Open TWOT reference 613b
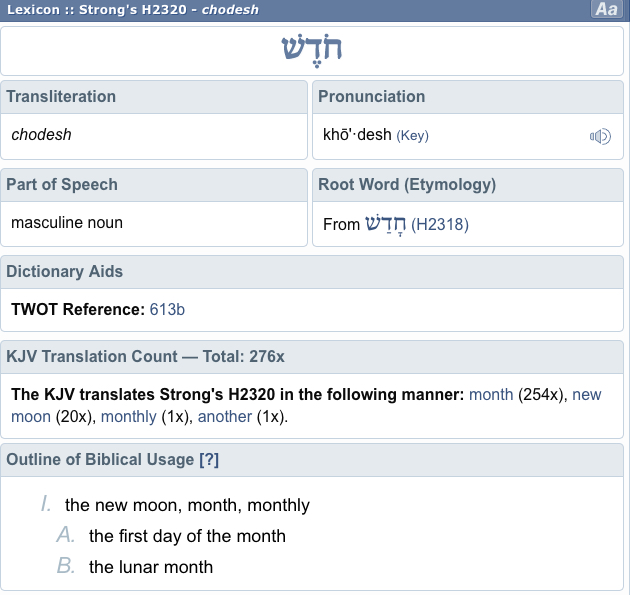The image size is (630, 595). point(167,309)
